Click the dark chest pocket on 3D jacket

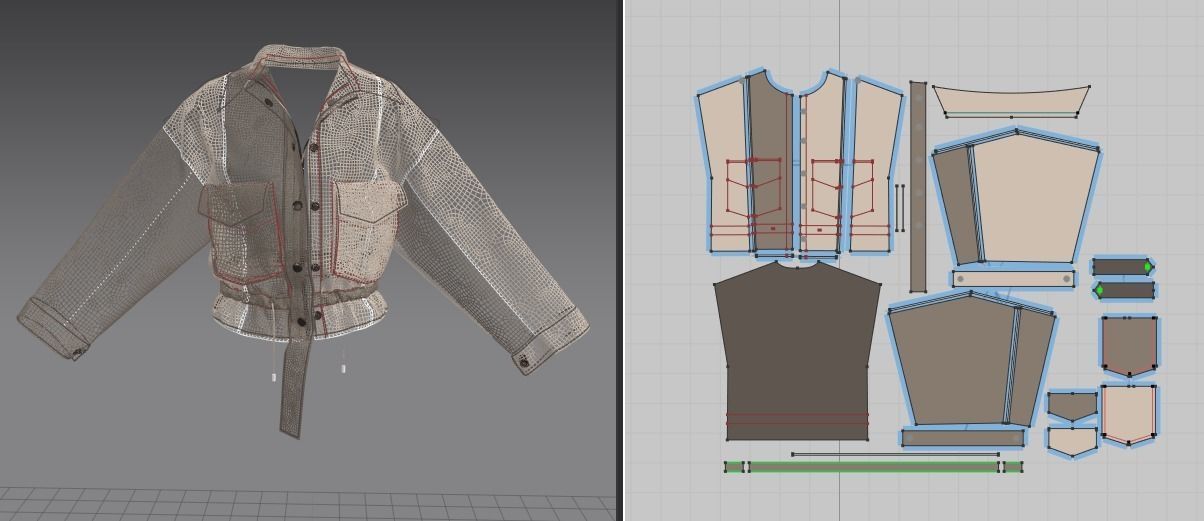[x=238, y=230]
